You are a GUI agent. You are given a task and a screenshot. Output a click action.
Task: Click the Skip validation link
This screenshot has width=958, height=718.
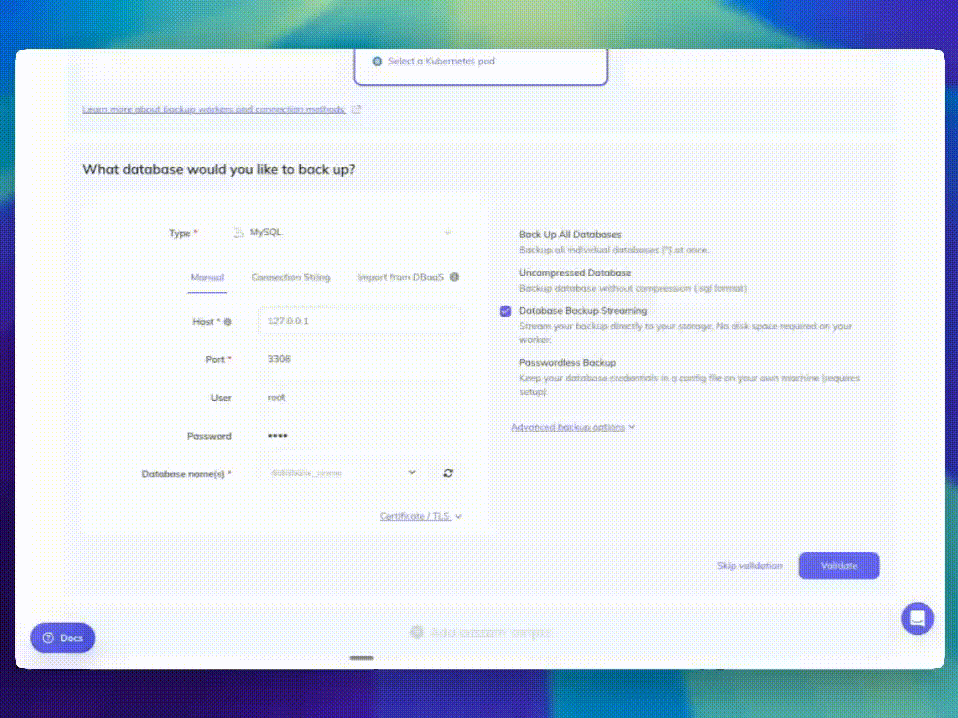[749, 566]
